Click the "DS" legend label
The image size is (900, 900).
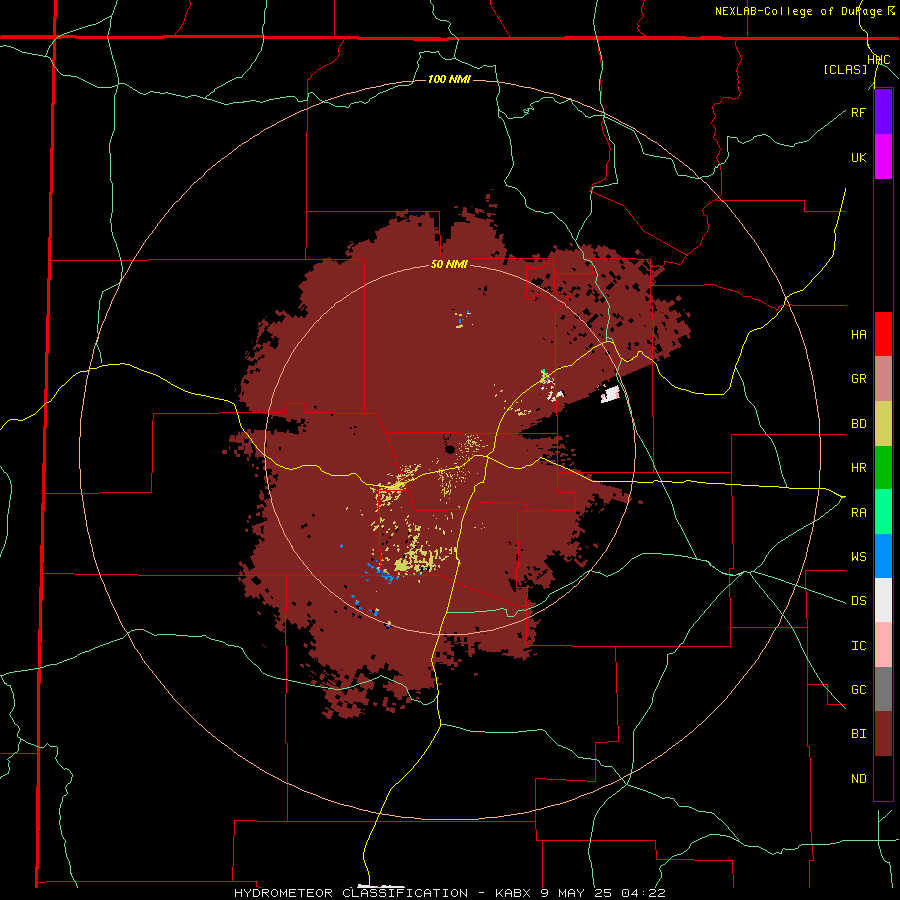pos(858,601)
